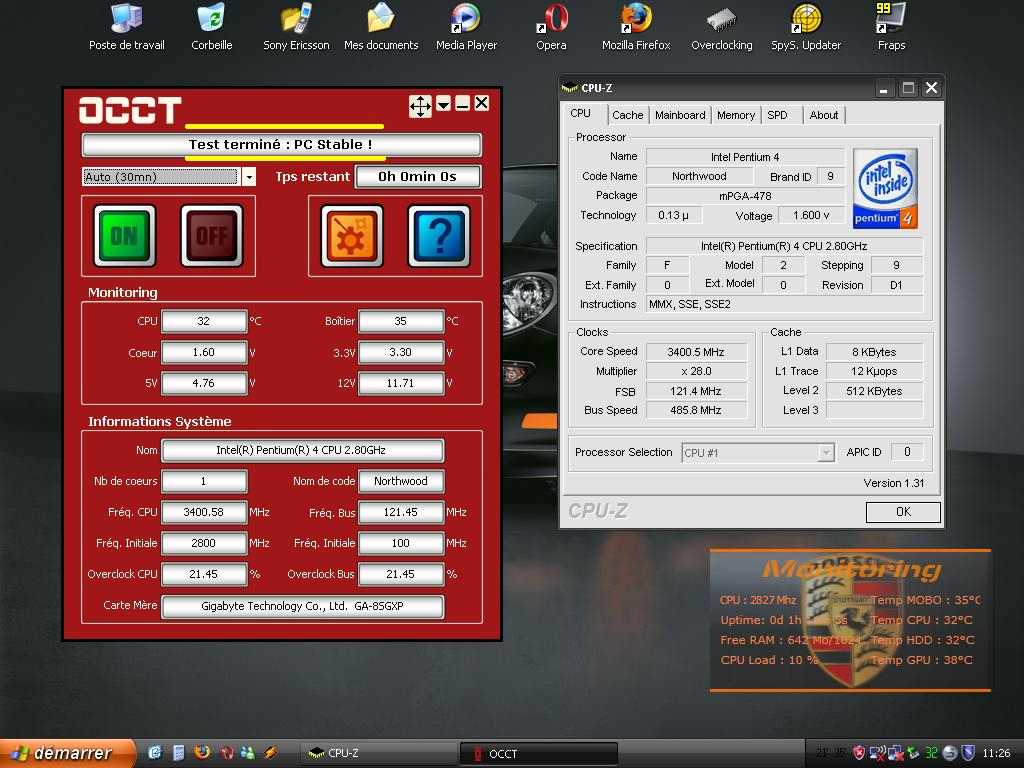
Task: Click the CPU-Z chip icon in its title bar
Action: click(569, 87)
